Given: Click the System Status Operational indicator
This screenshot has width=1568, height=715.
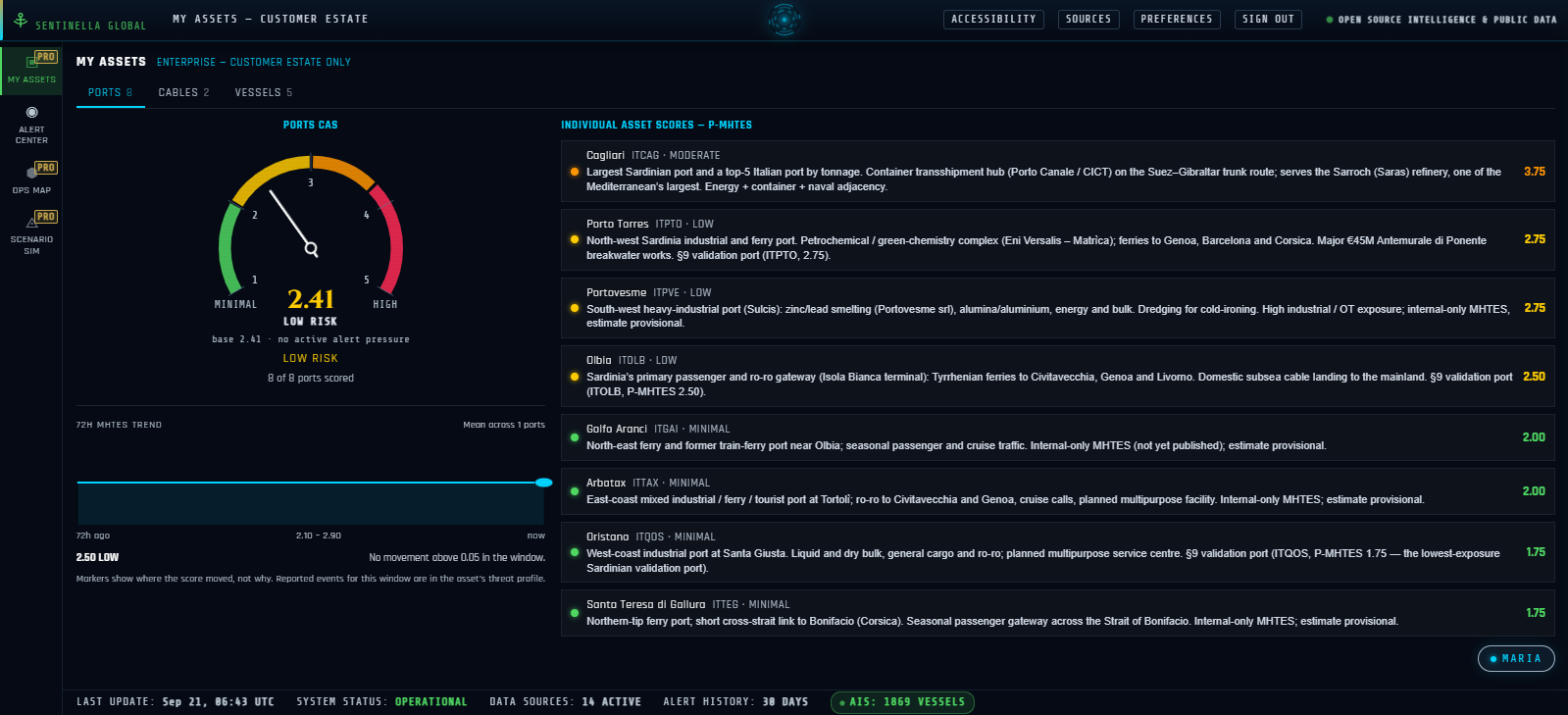Looking at the screenshot, I should coord(381,702).
